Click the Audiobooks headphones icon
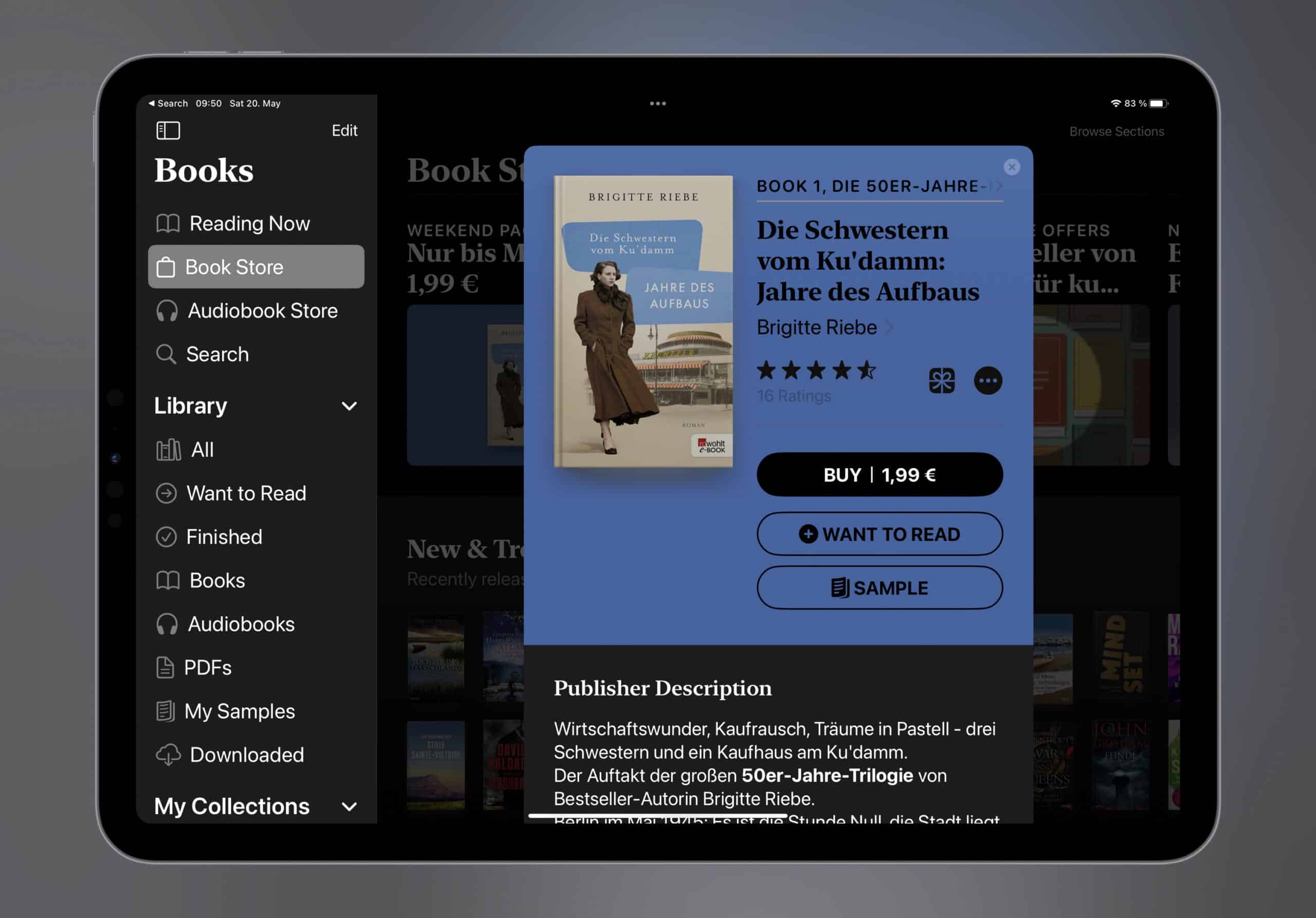 (167, 624)
